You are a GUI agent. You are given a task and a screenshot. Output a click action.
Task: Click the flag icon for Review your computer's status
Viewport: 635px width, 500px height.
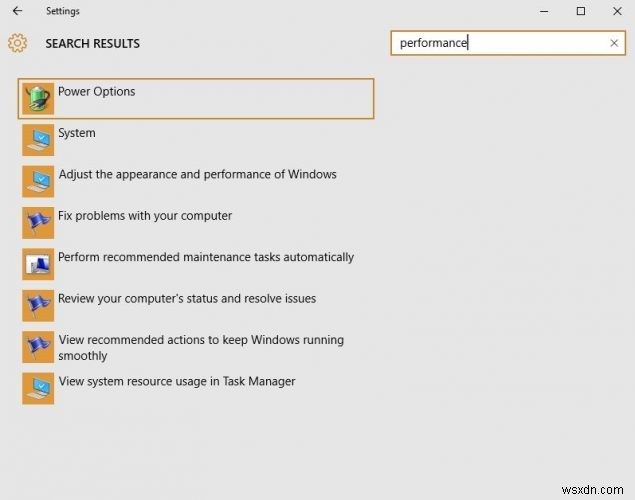38,306
